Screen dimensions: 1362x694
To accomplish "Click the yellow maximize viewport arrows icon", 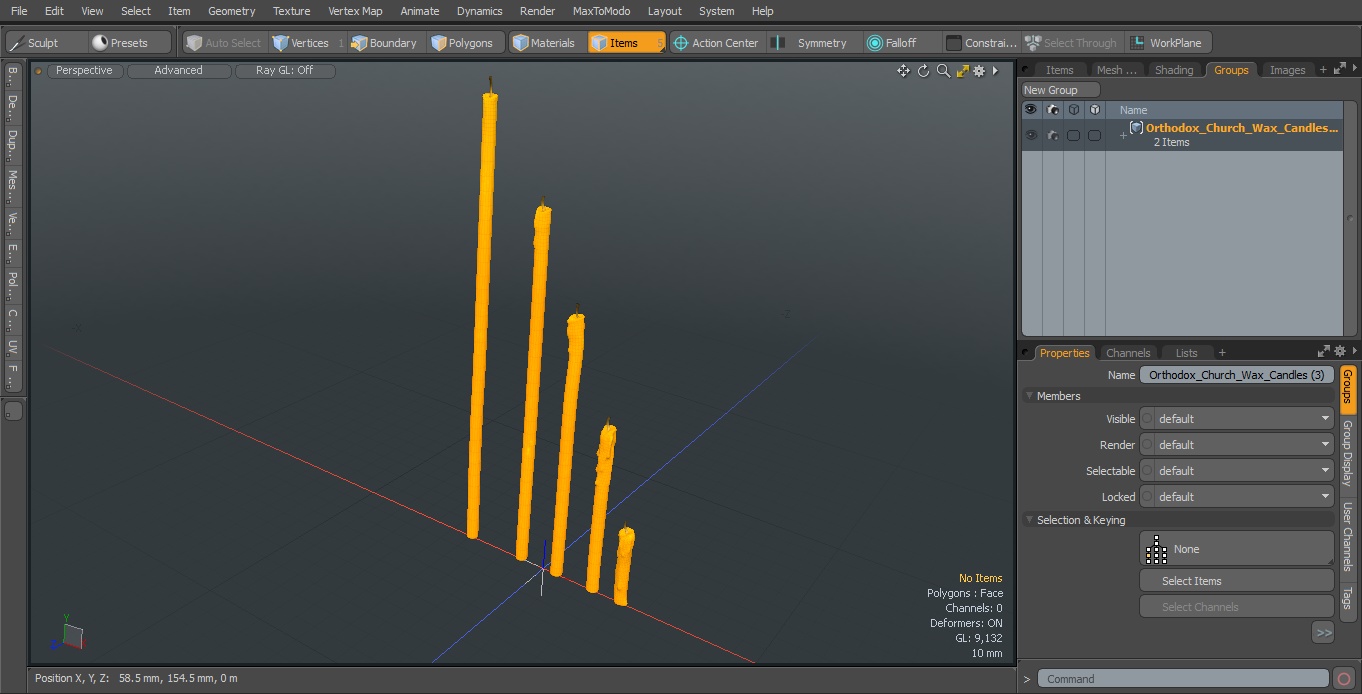I will pos(962,71).
